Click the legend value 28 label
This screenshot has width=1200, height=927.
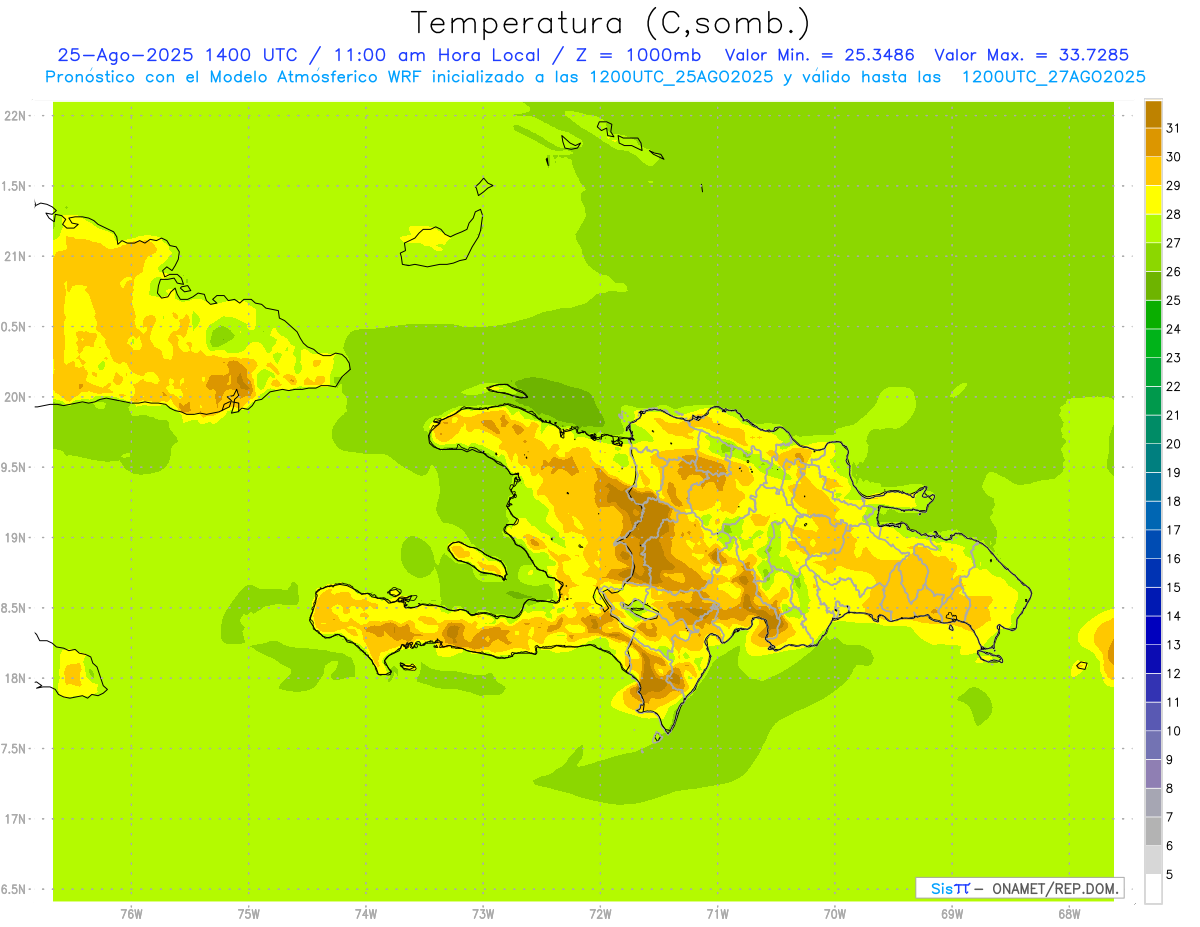[x=1173, y=214]
